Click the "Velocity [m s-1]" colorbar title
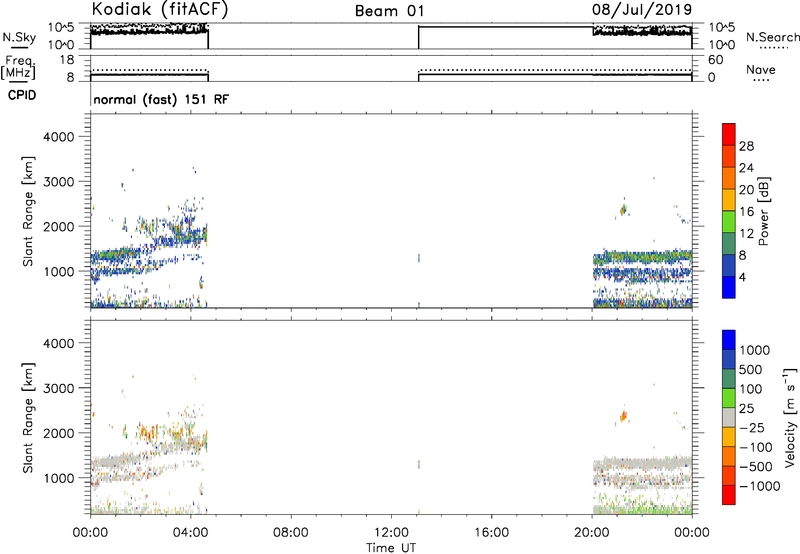 point(790,417)
